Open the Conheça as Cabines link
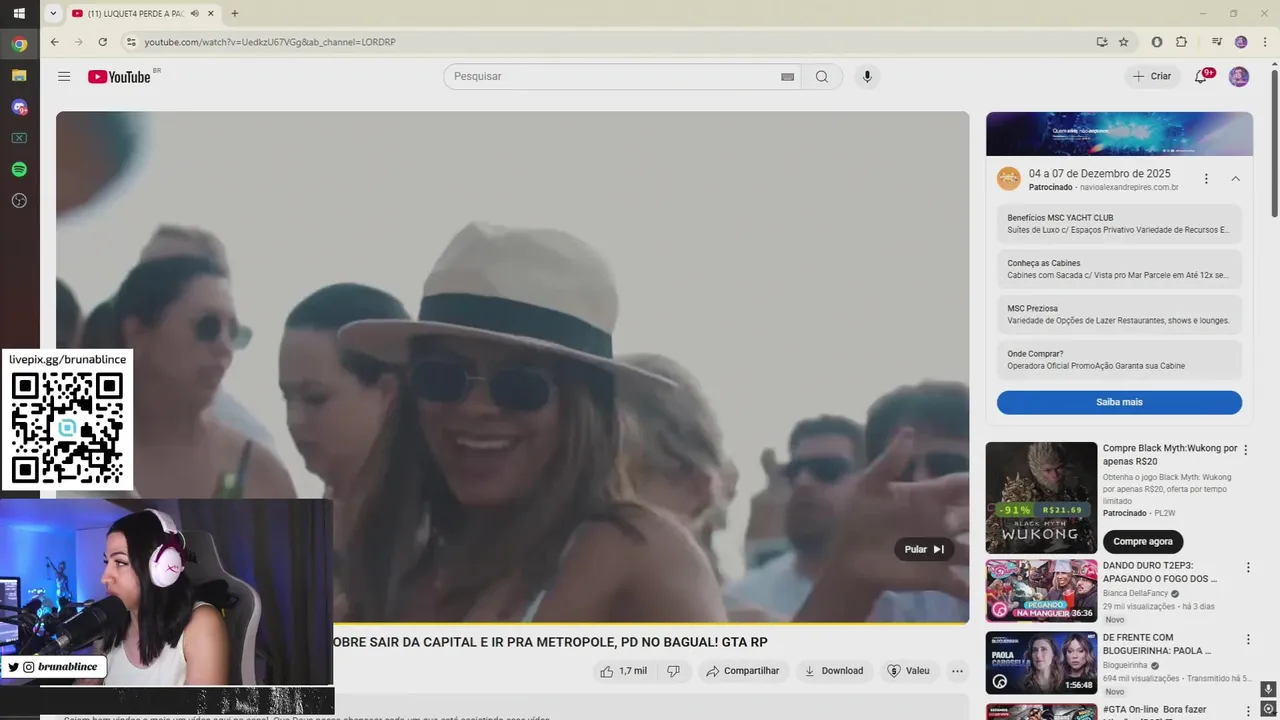1280x720 pixels. [1119, 269]
